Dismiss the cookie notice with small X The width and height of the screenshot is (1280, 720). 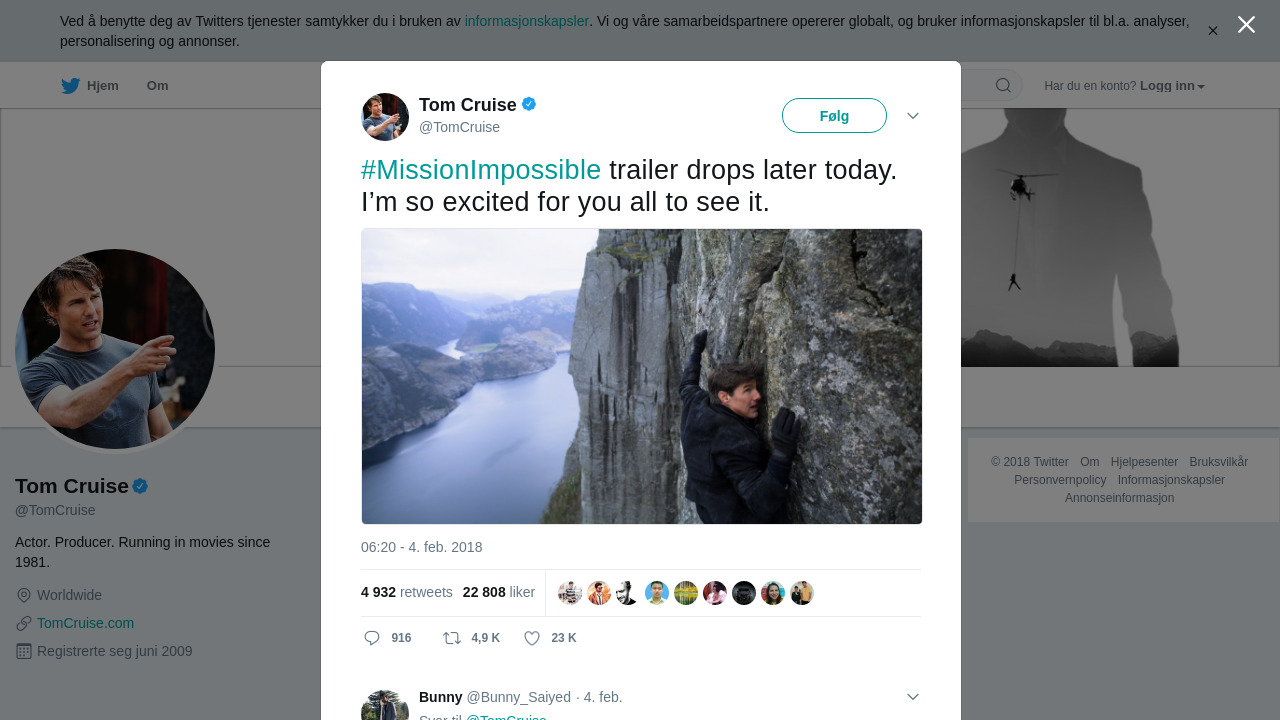click(x=1212, y=31)
